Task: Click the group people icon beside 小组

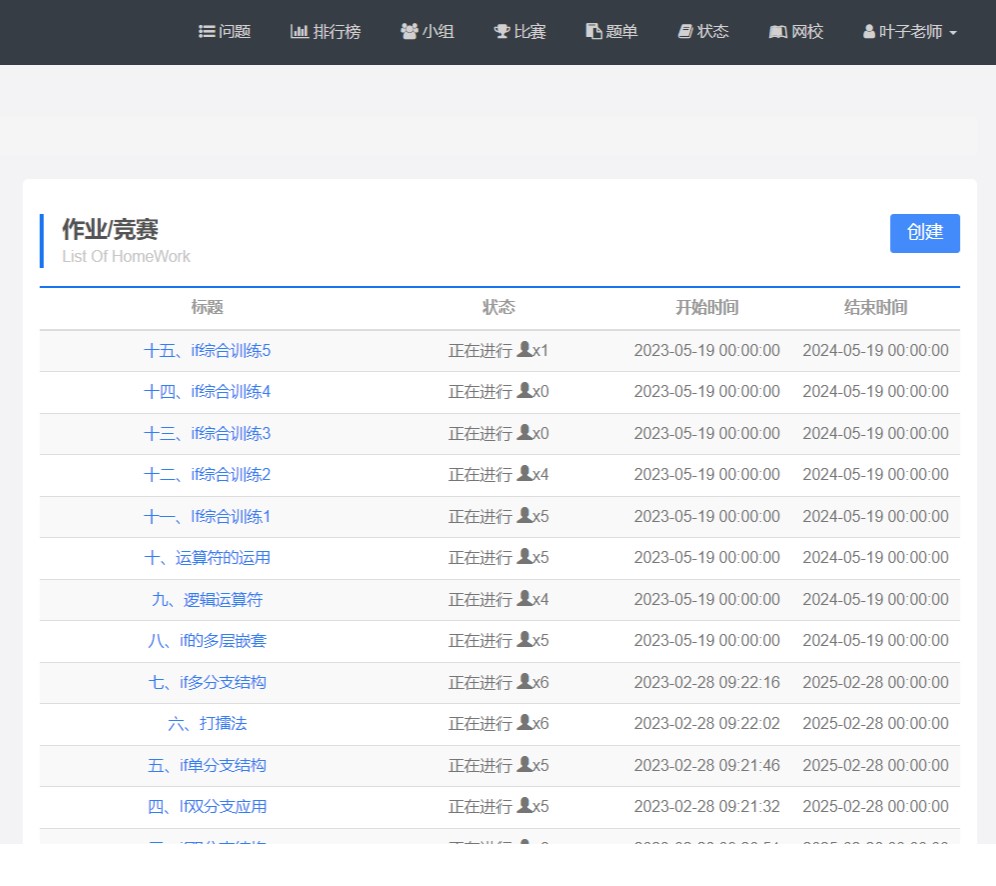Action: pos(410,31)
